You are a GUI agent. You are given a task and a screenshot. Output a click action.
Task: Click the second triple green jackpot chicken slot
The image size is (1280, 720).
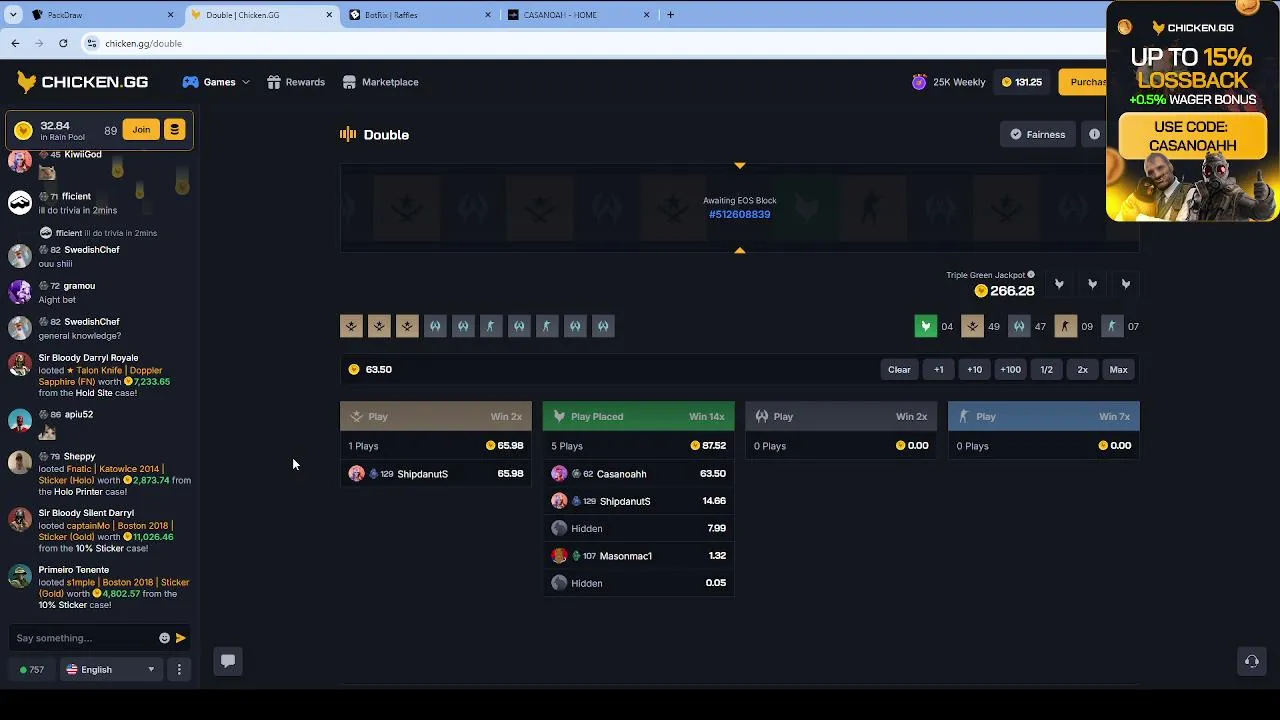[1092, 285]
